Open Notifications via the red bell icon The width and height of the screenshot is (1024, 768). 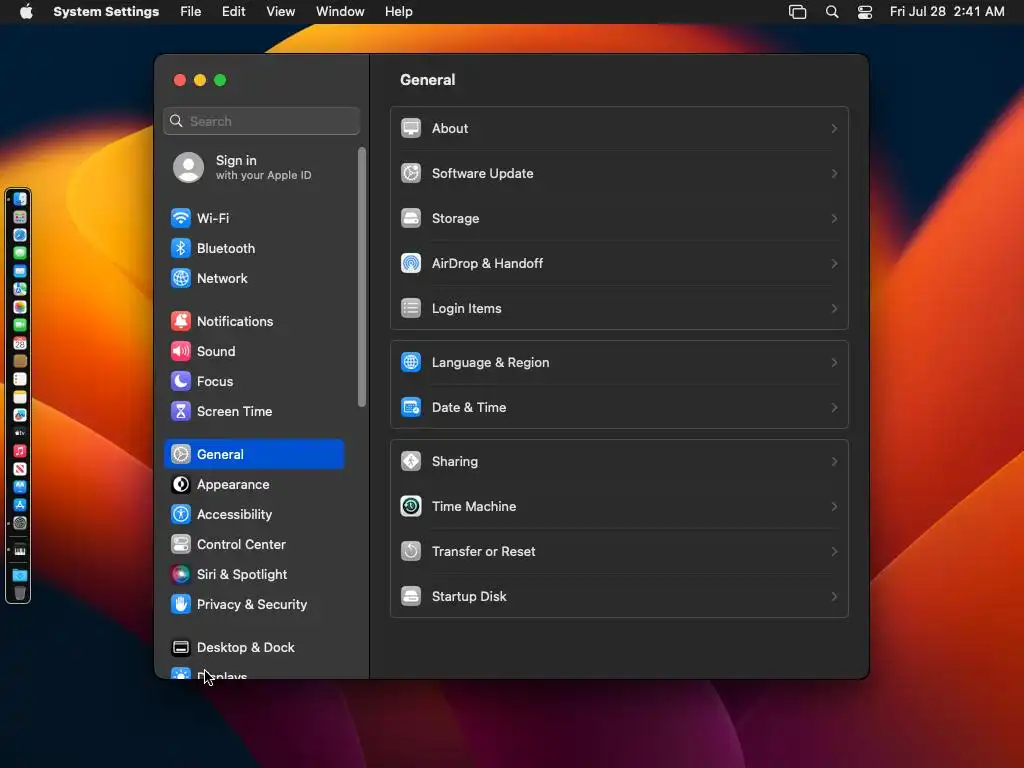coord(181,321)
